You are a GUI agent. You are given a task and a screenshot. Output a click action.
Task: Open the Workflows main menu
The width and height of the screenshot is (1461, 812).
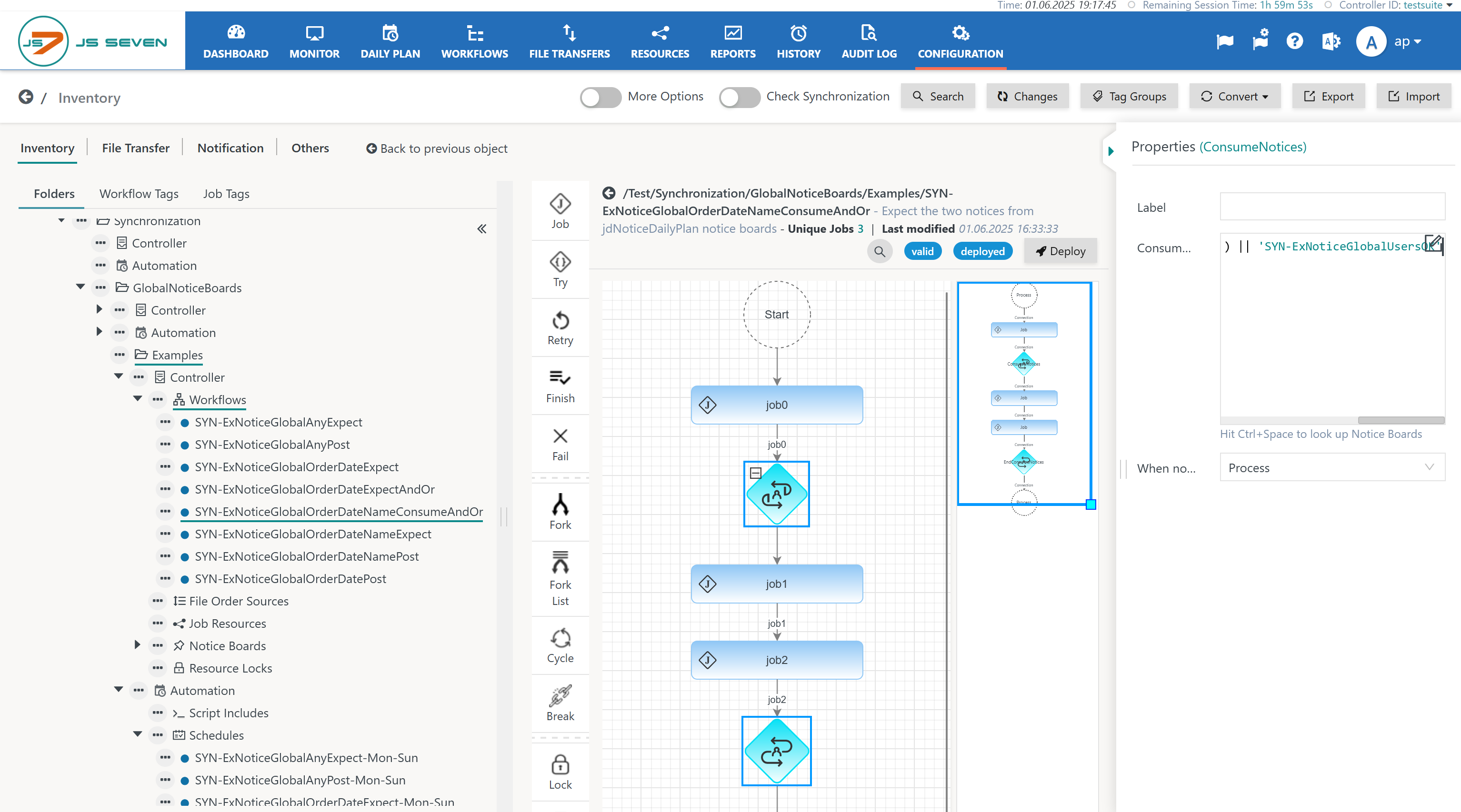pos(475,41)
